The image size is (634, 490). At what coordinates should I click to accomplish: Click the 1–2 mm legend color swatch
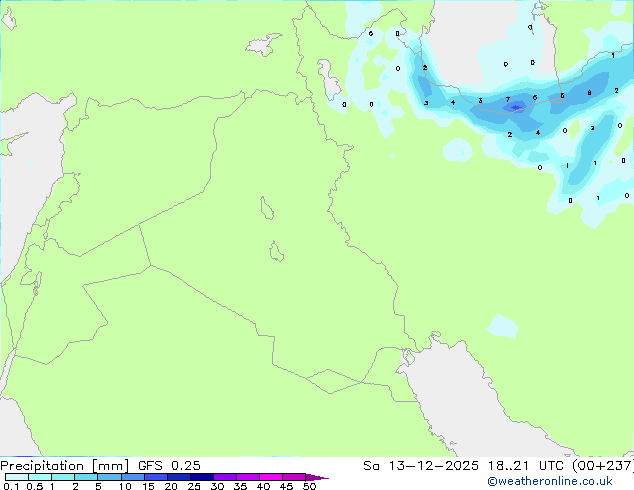pos(63,477)
